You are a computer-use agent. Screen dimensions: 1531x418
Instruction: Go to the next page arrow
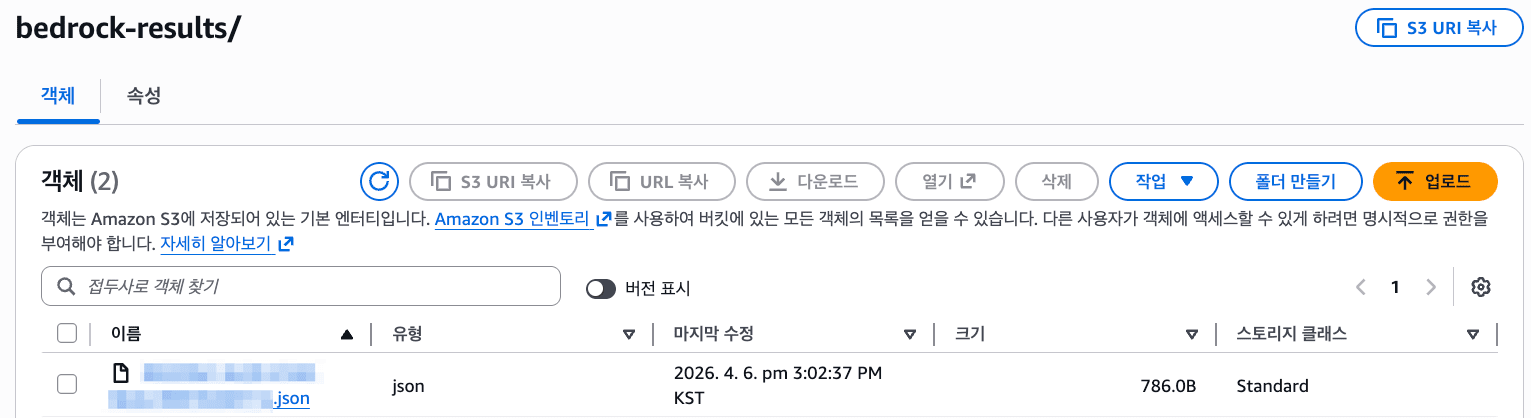pyautogui.click(x=1431, y=288)
